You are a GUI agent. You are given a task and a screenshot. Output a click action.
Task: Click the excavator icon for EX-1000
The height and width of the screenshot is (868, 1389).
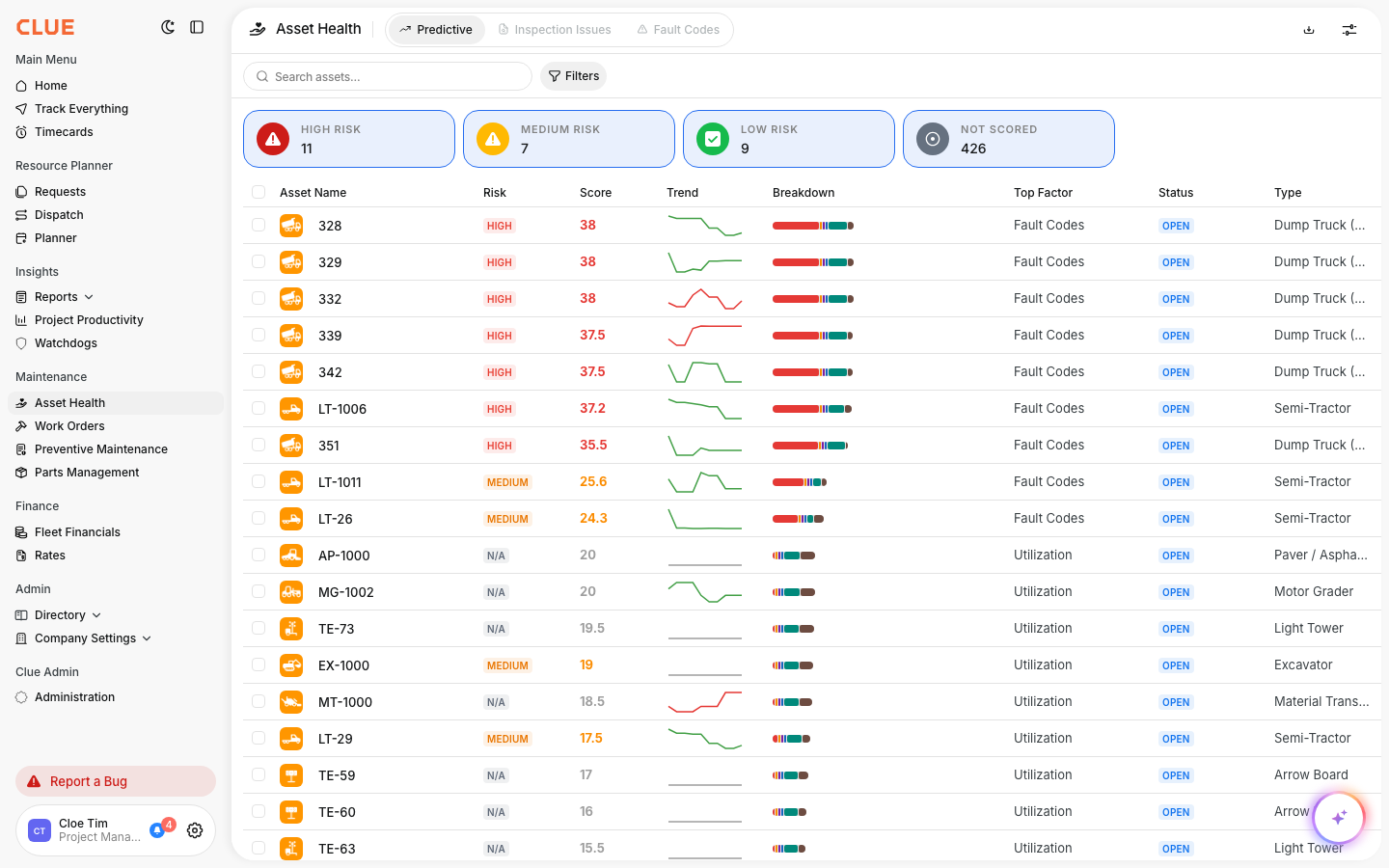tap(291, 665)
